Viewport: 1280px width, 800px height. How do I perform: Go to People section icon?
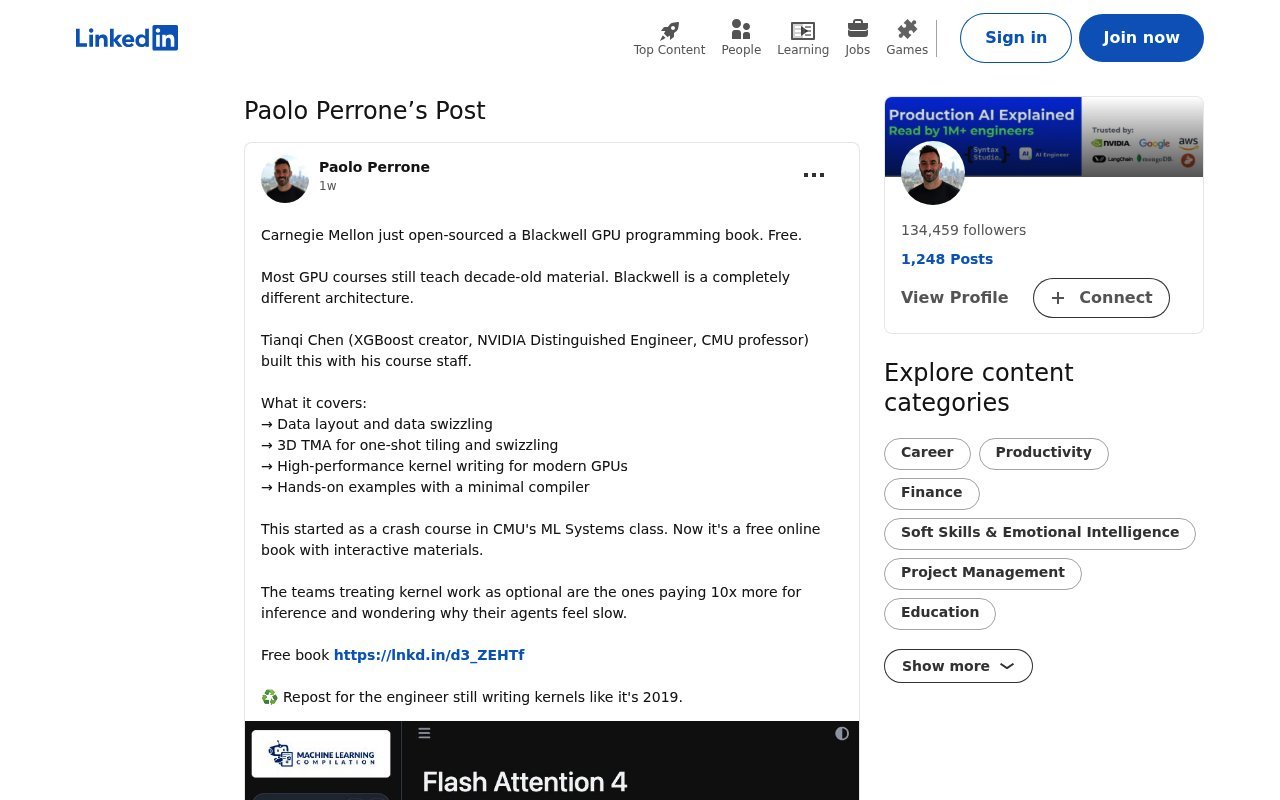(x=741, y=30)
